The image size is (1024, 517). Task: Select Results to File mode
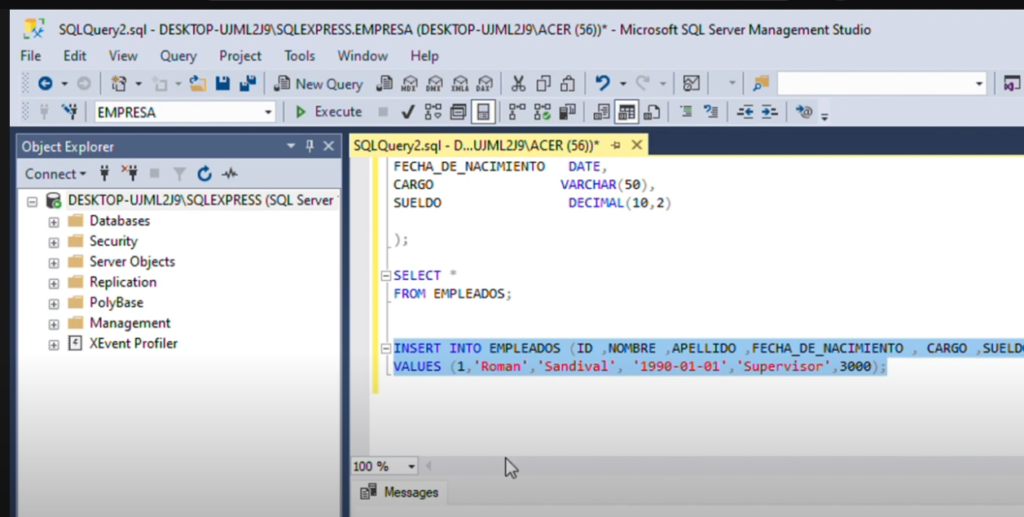coord(651,112)
